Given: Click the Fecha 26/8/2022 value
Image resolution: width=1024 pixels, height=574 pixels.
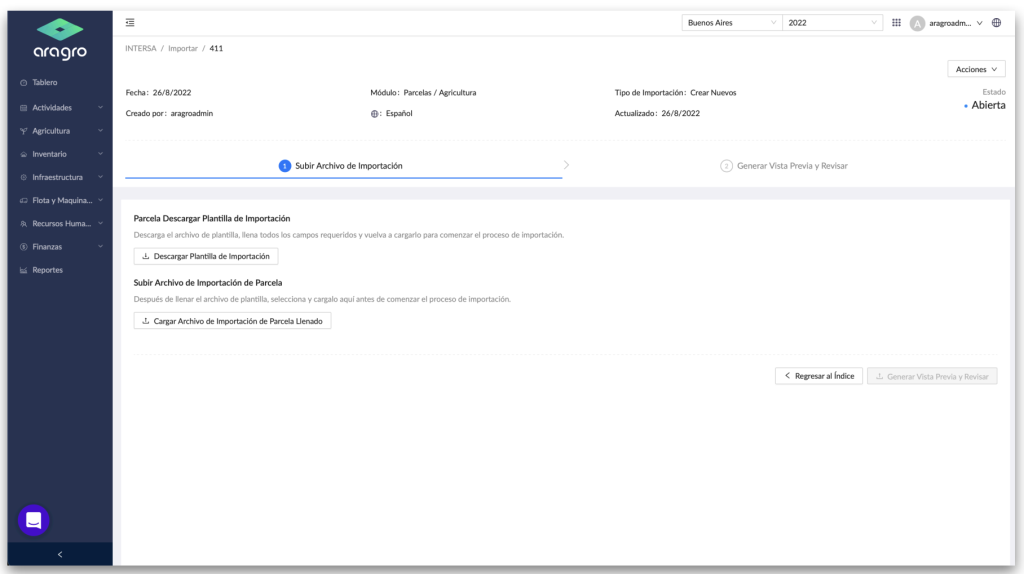Looking at the screenshot, I should pyautogui.click(x=172, y=93).
